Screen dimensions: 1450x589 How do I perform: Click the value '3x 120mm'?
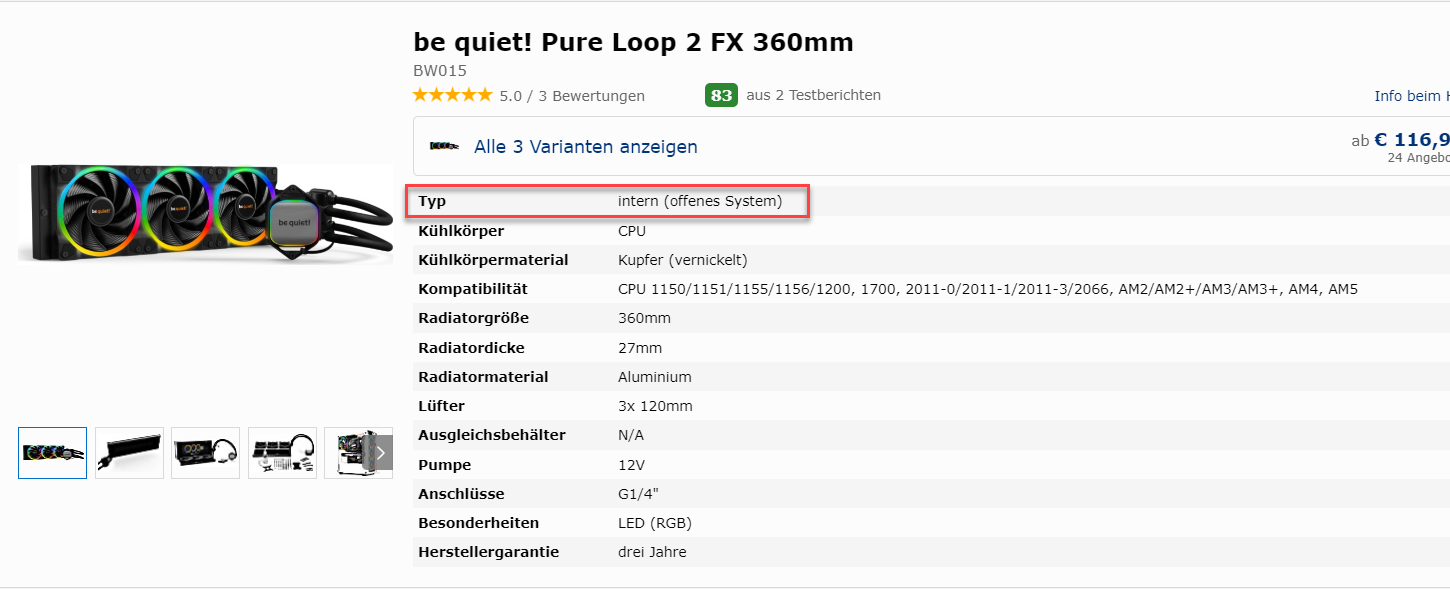click(x=655, y=406)
